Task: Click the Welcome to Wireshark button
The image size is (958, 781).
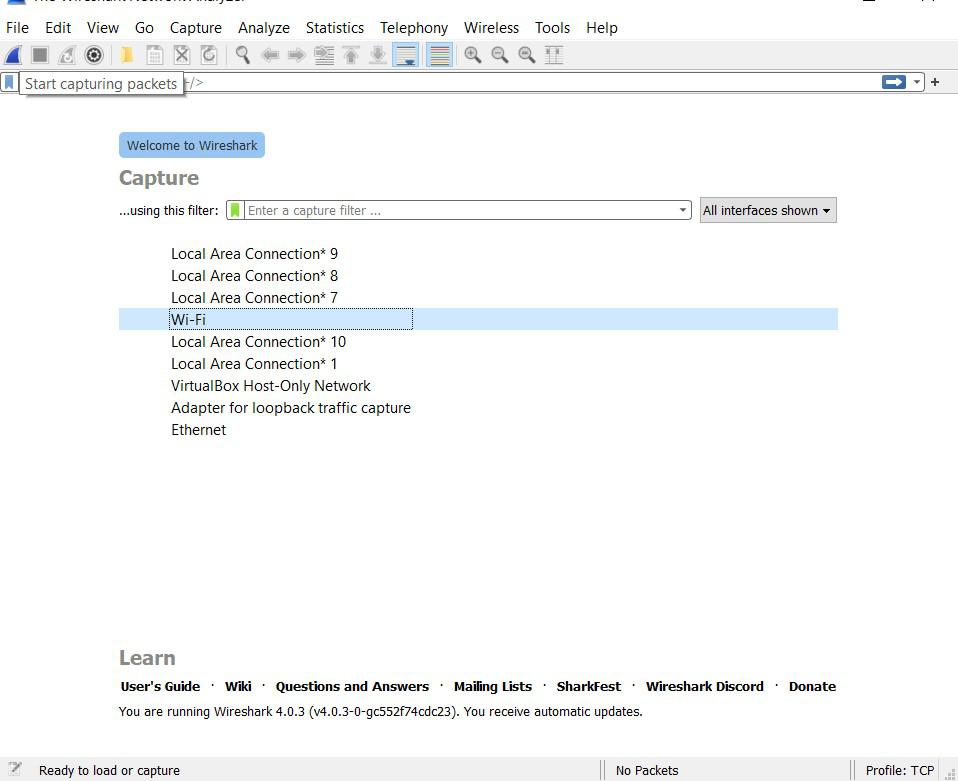Action: (x=192, y=145)
